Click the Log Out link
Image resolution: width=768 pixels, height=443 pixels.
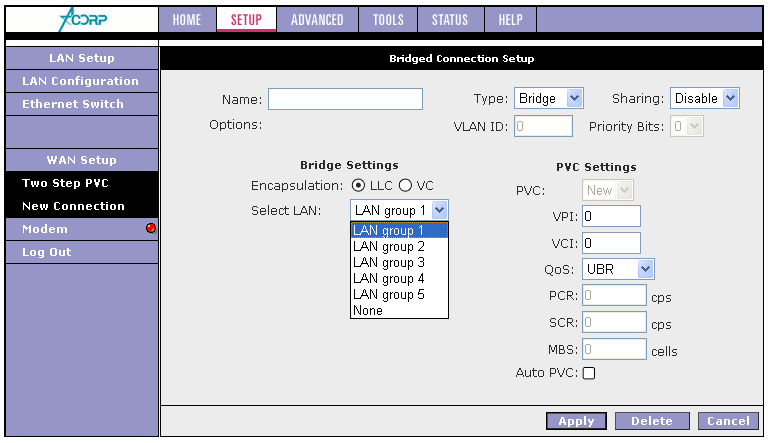click(x=47, y=252)
